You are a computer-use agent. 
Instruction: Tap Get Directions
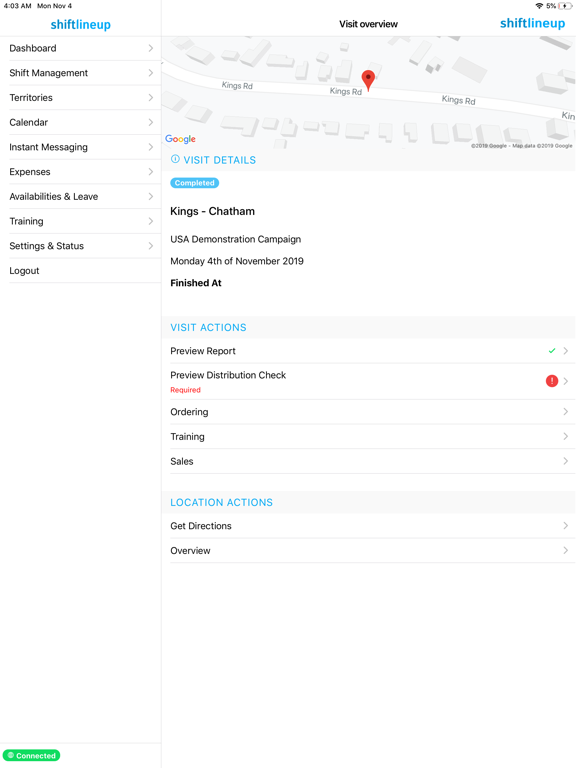click(x=368, y=526)
